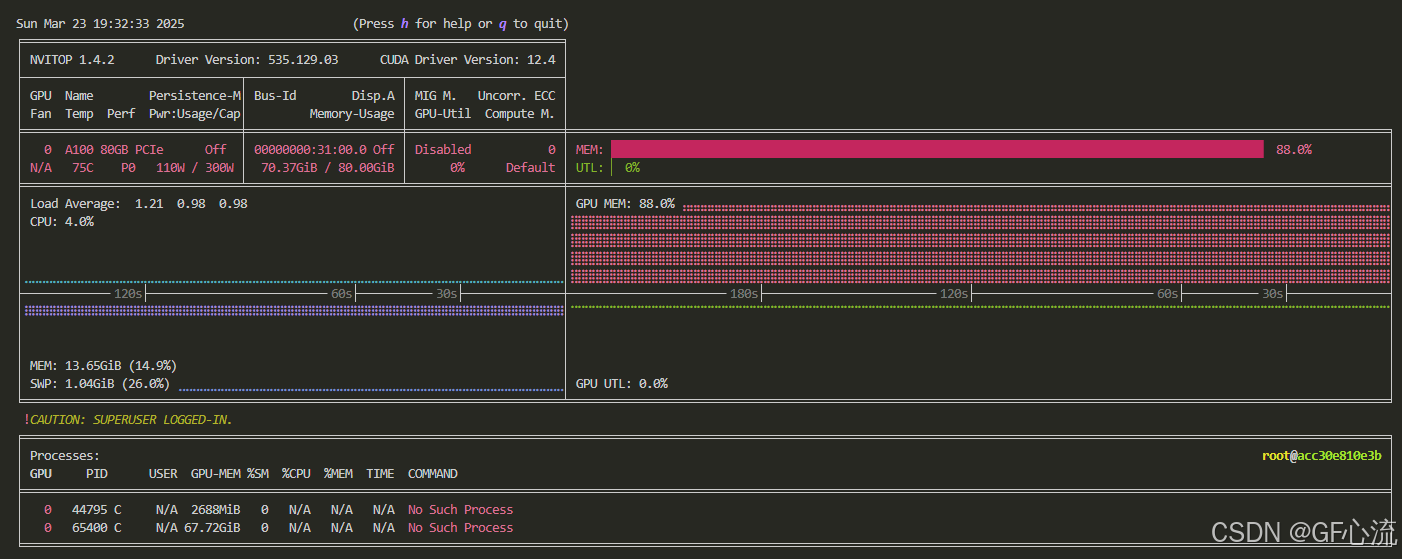Click the %CPU column header
The image size is (1402, 559).
point(296,474)
